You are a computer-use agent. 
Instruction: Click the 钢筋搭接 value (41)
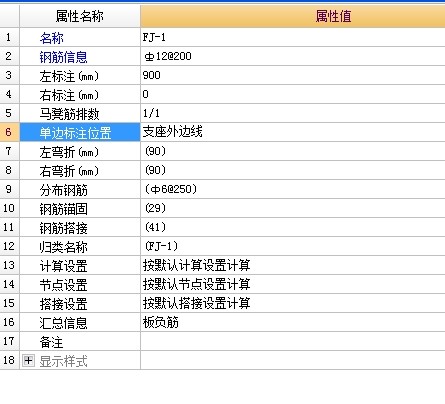click(155, 227)
